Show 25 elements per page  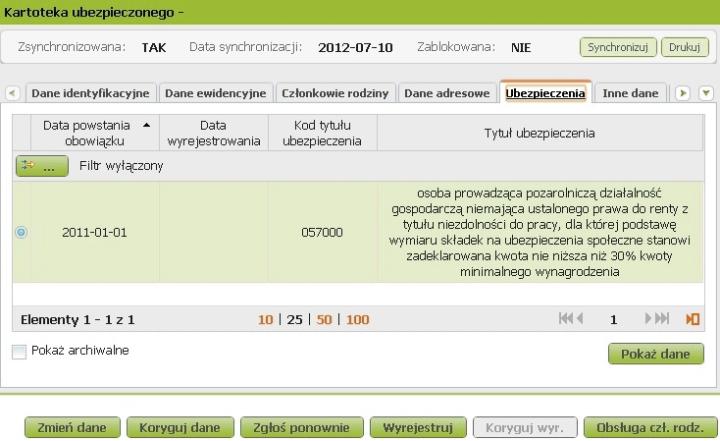coord(296,320)
